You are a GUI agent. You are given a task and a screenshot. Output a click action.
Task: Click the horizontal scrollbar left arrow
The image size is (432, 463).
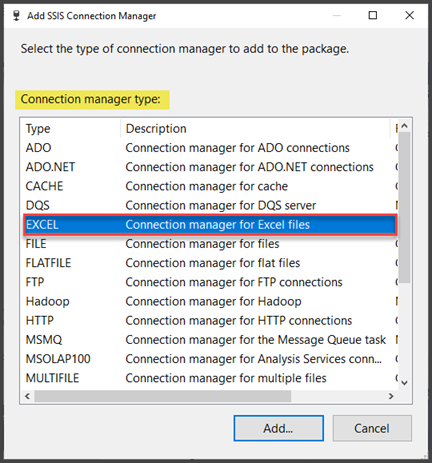tap(27, 396)
